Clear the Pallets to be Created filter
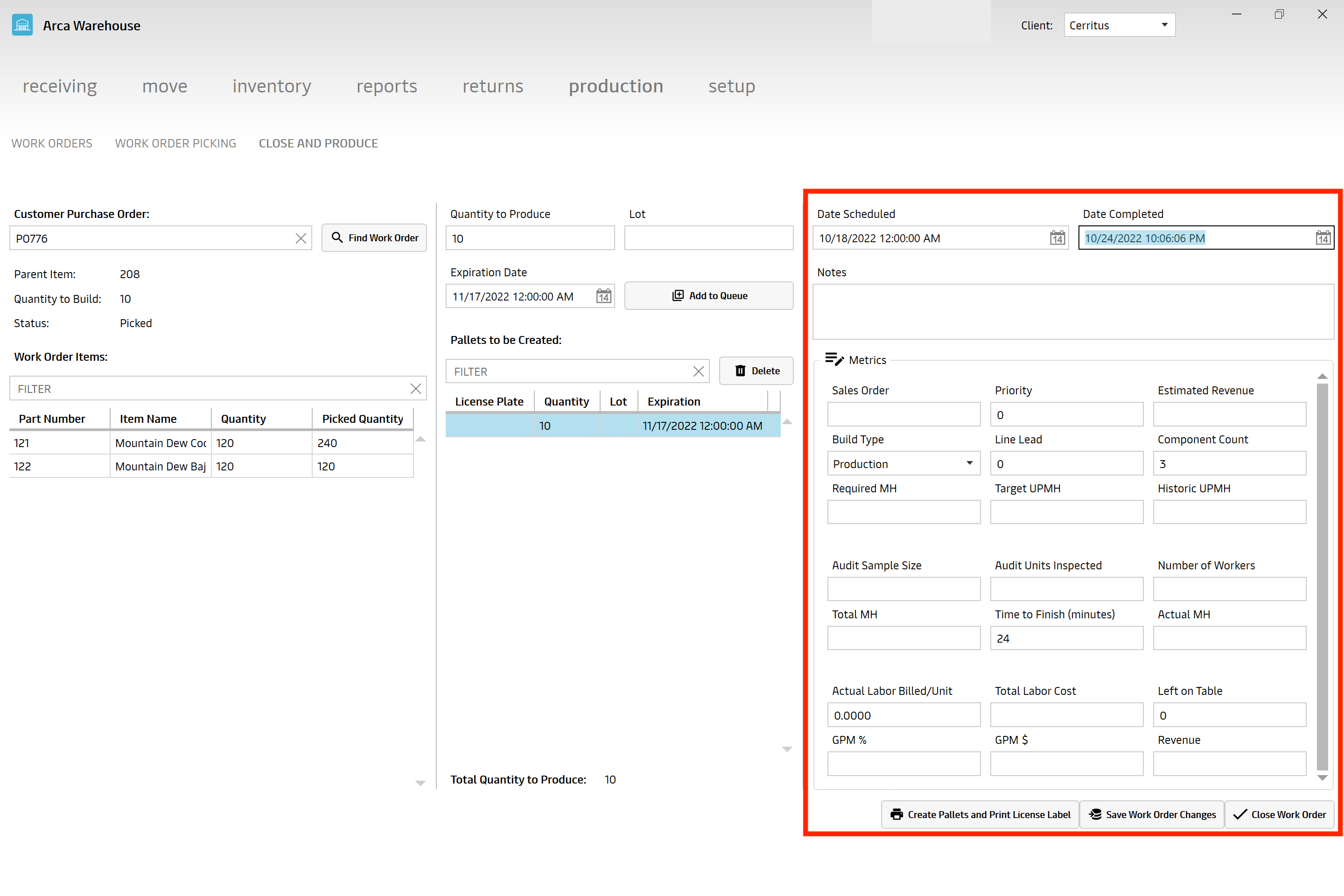1344x896 pixels. tap(698, 371)
